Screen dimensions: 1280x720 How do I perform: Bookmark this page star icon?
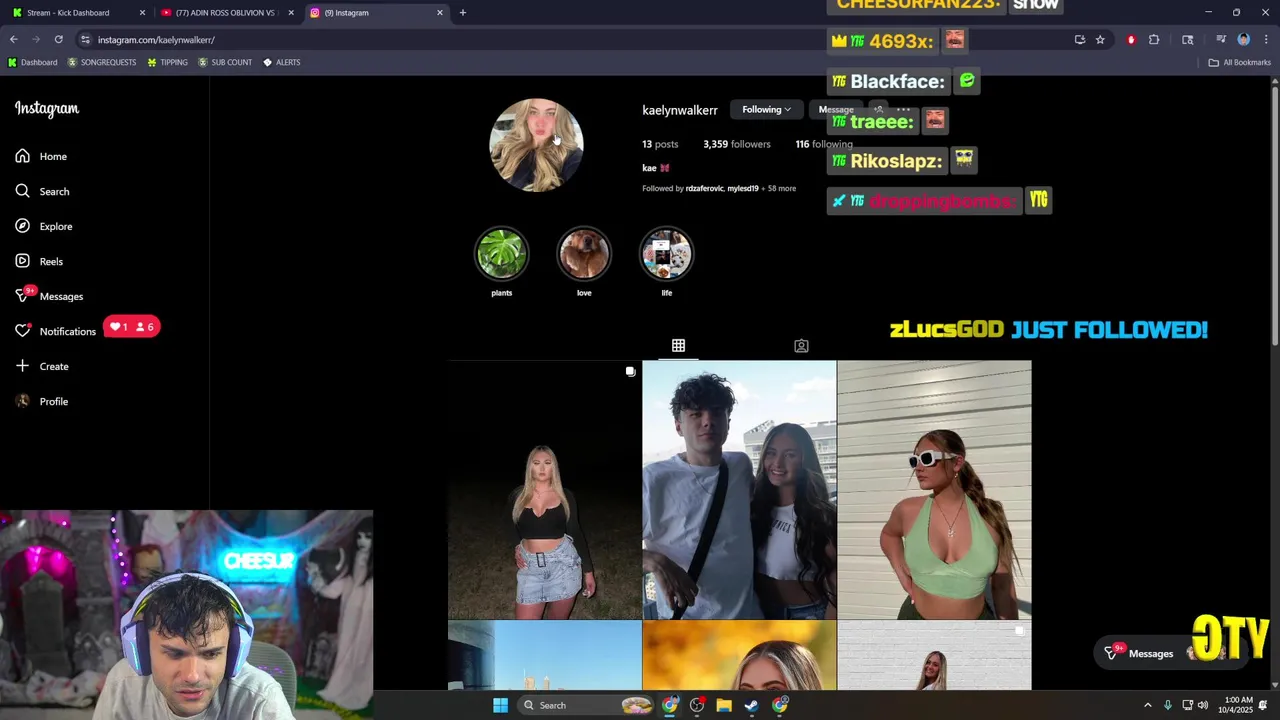[1100, 40]
